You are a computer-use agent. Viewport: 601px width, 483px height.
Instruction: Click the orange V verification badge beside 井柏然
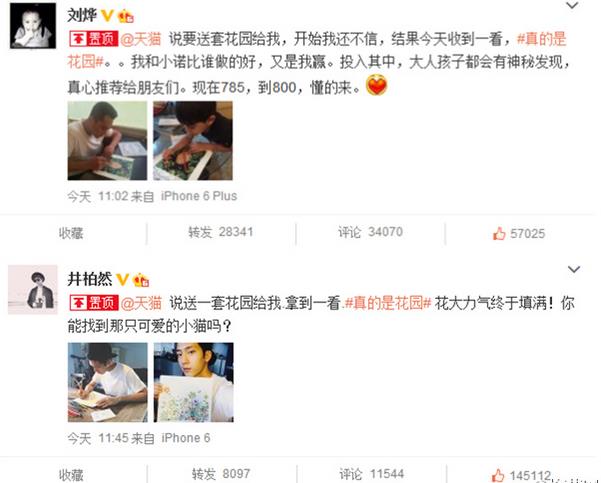click(122, 279)
